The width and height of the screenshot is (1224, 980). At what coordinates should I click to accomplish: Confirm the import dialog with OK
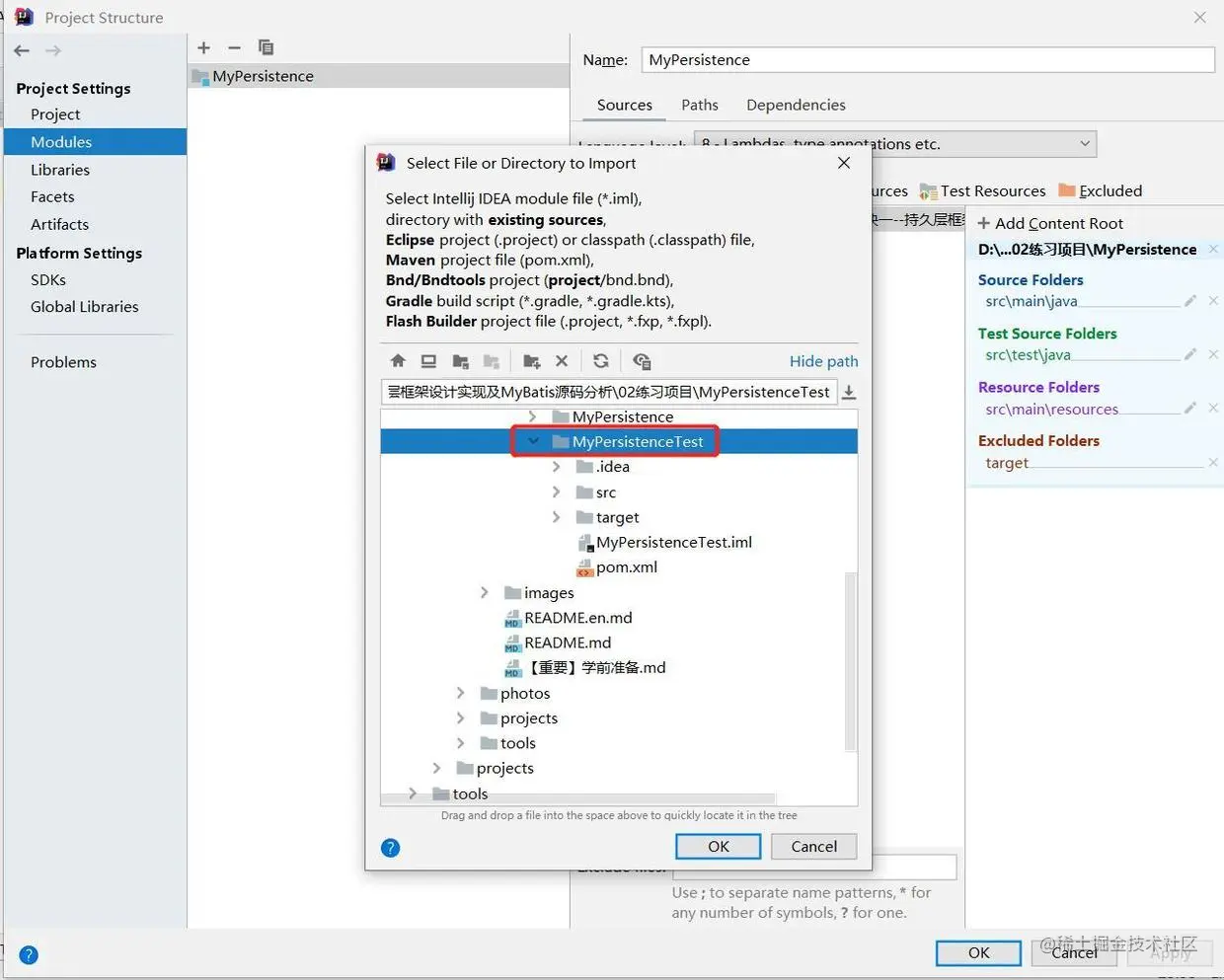[719, 846]
